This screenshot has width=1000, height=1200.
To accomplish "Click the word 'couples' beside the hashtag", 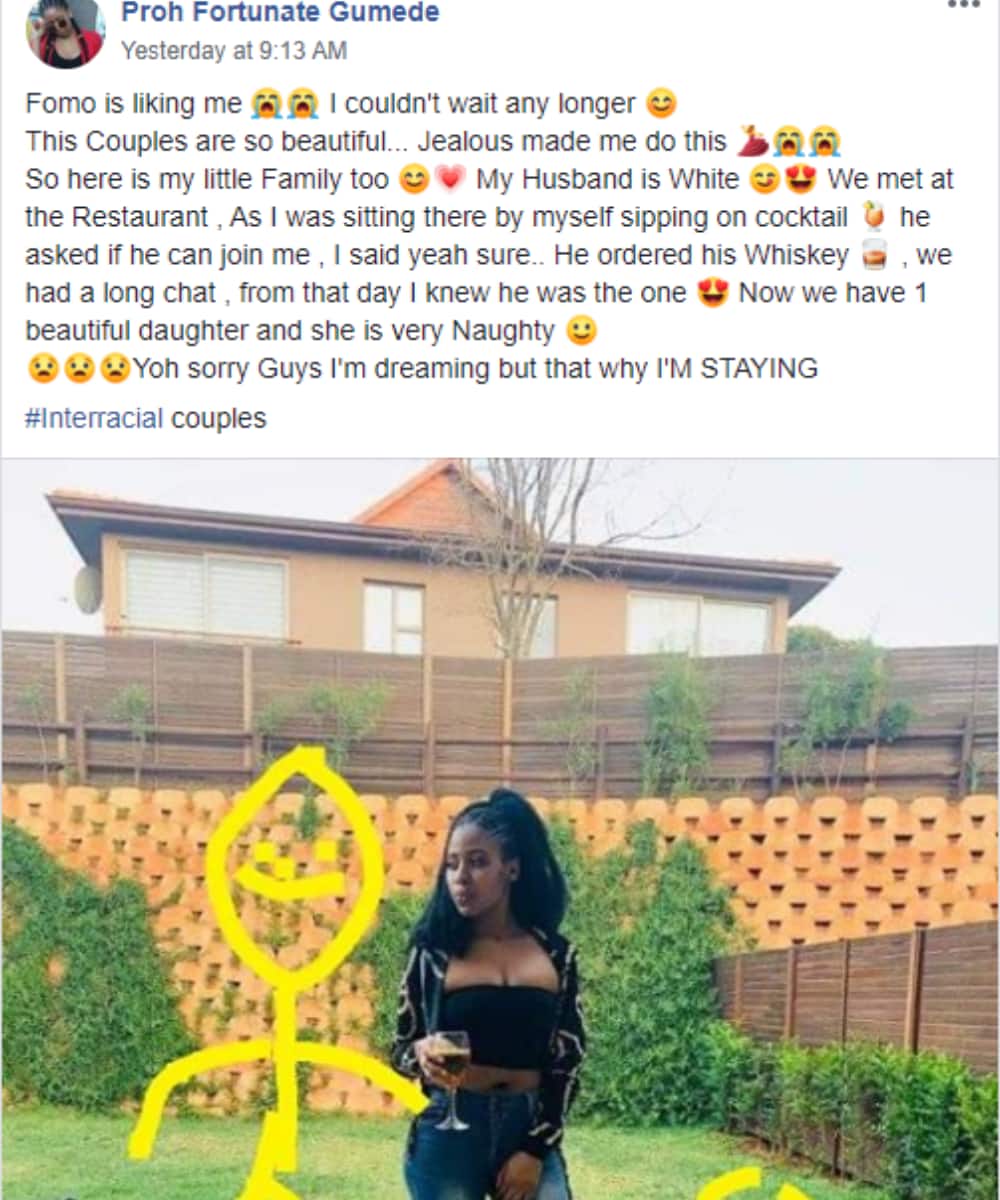I will pyautogui.click(x=219, y=418).
